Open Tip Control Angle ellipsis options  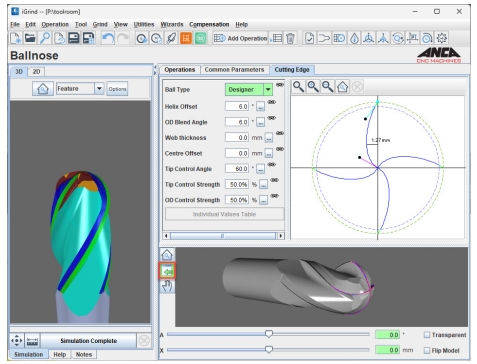(x=260, y=169)
